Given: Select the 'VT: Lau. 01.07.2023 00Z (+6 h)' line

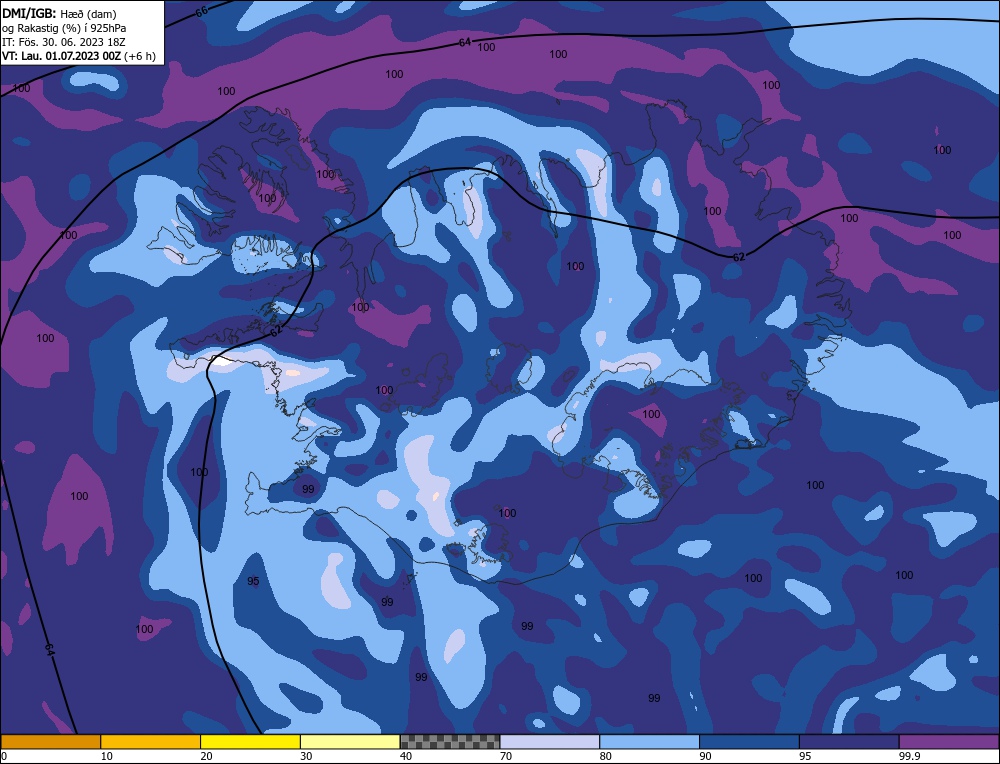Looking at the screenshot, I should point(79,55).
